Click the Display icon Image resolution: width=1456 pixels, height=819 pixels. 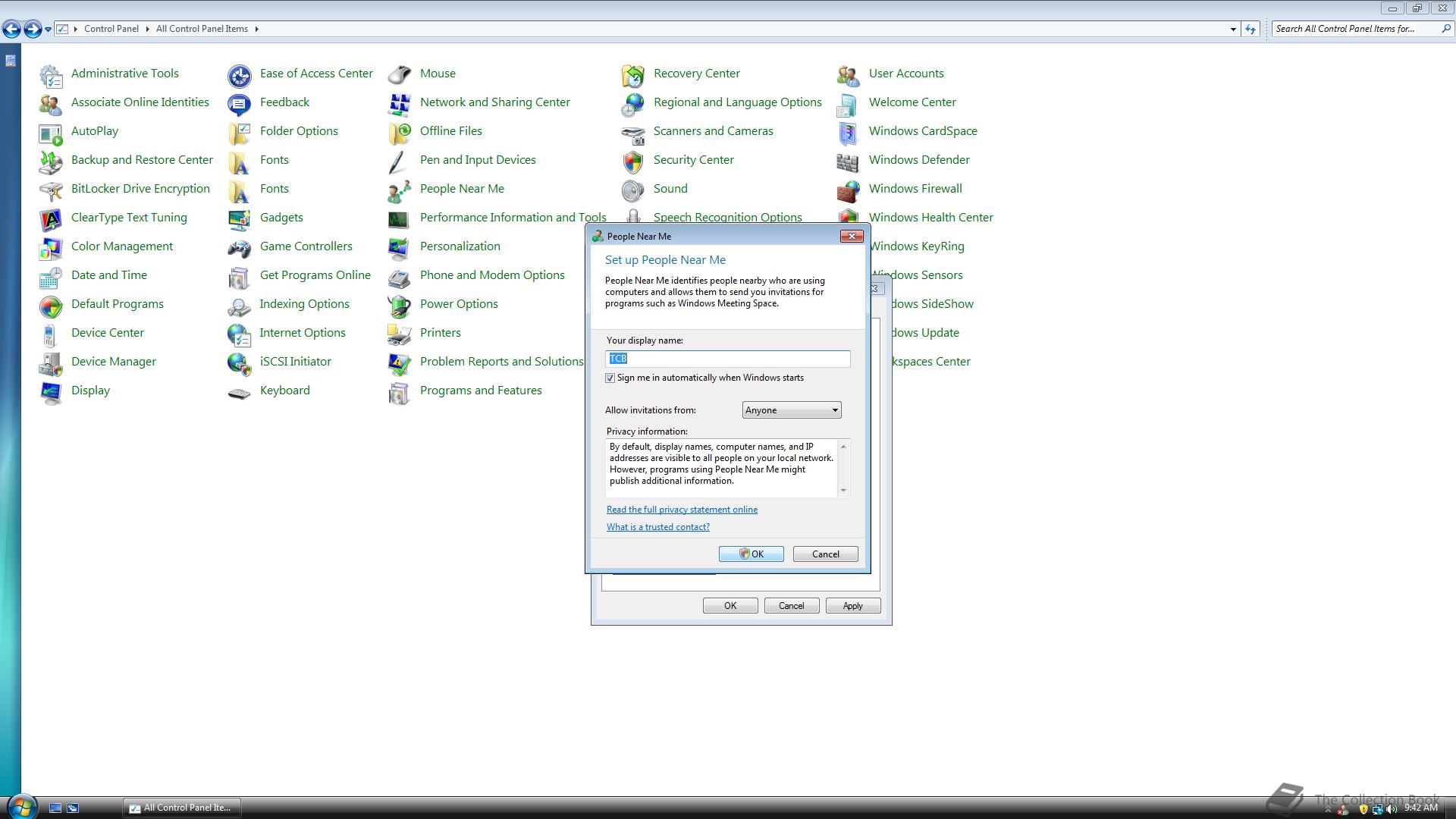pyautogui.click(x=51, y=392)
